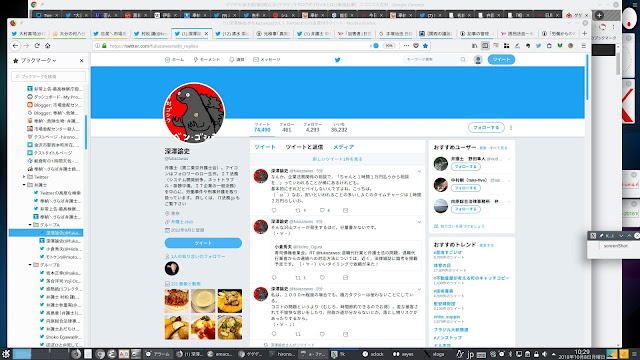Go back using Firefox back arrow

click(15, 46)
